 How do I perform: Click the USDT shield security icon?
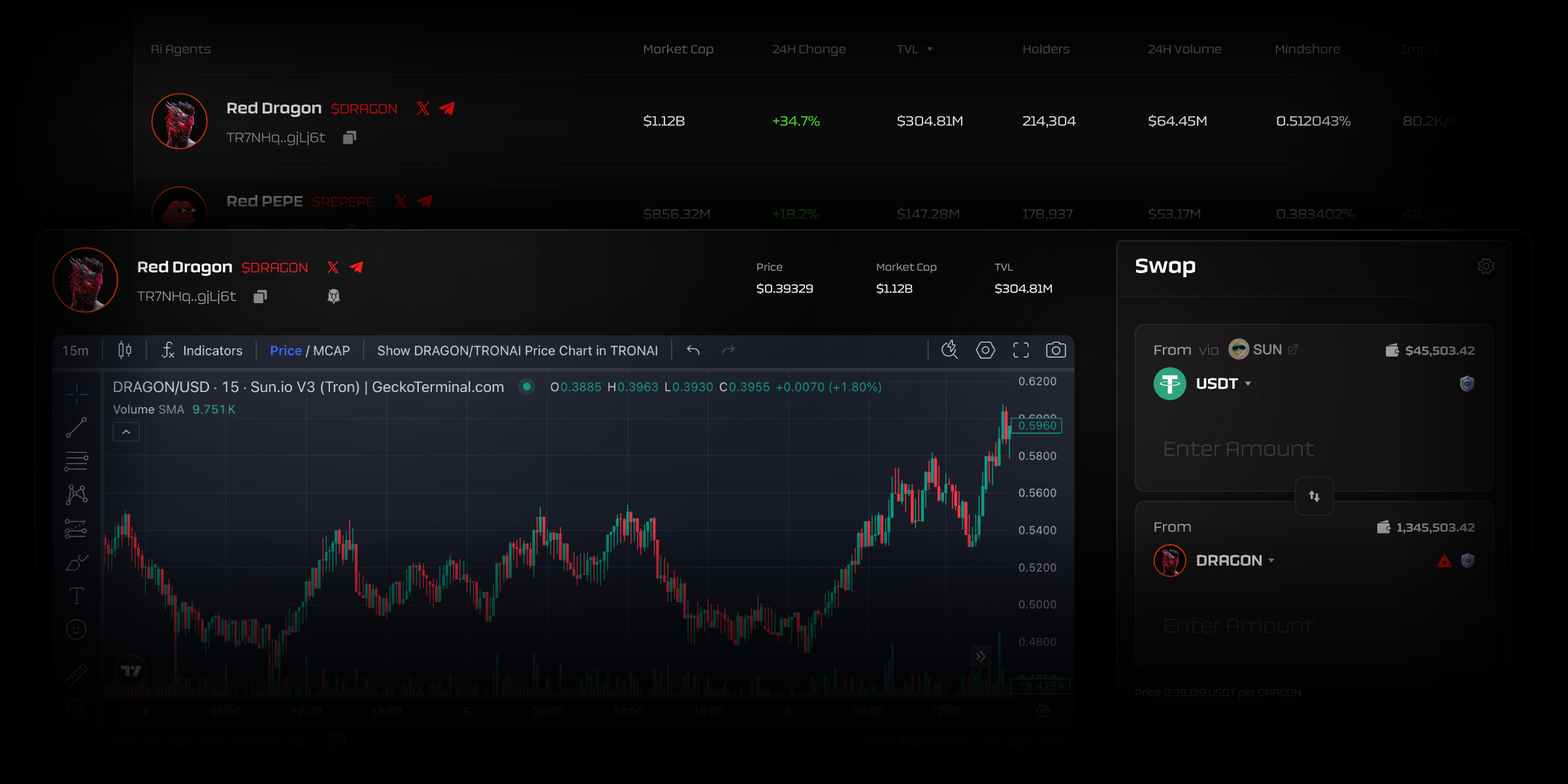[1467, 384]
